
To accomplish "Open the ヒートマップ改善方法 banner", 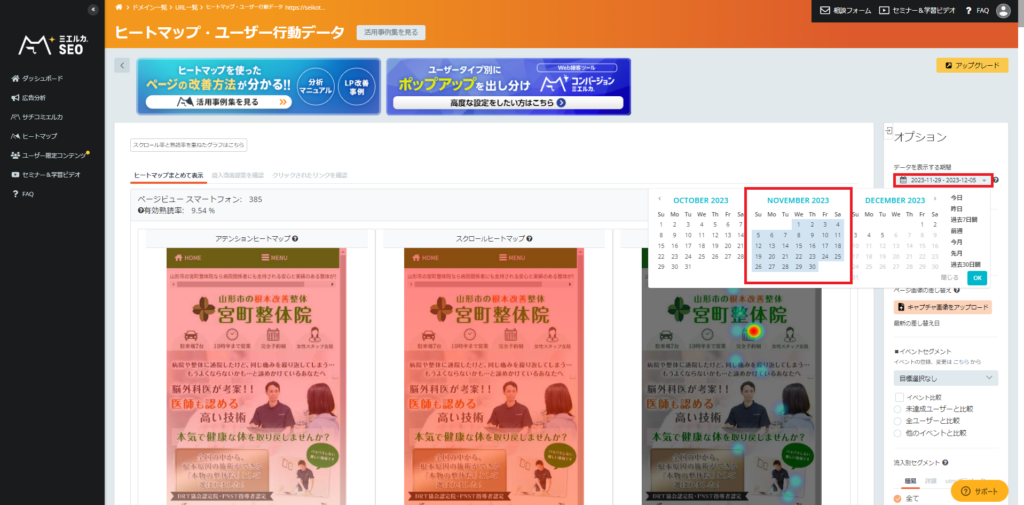I will click(x=259, y=86).
